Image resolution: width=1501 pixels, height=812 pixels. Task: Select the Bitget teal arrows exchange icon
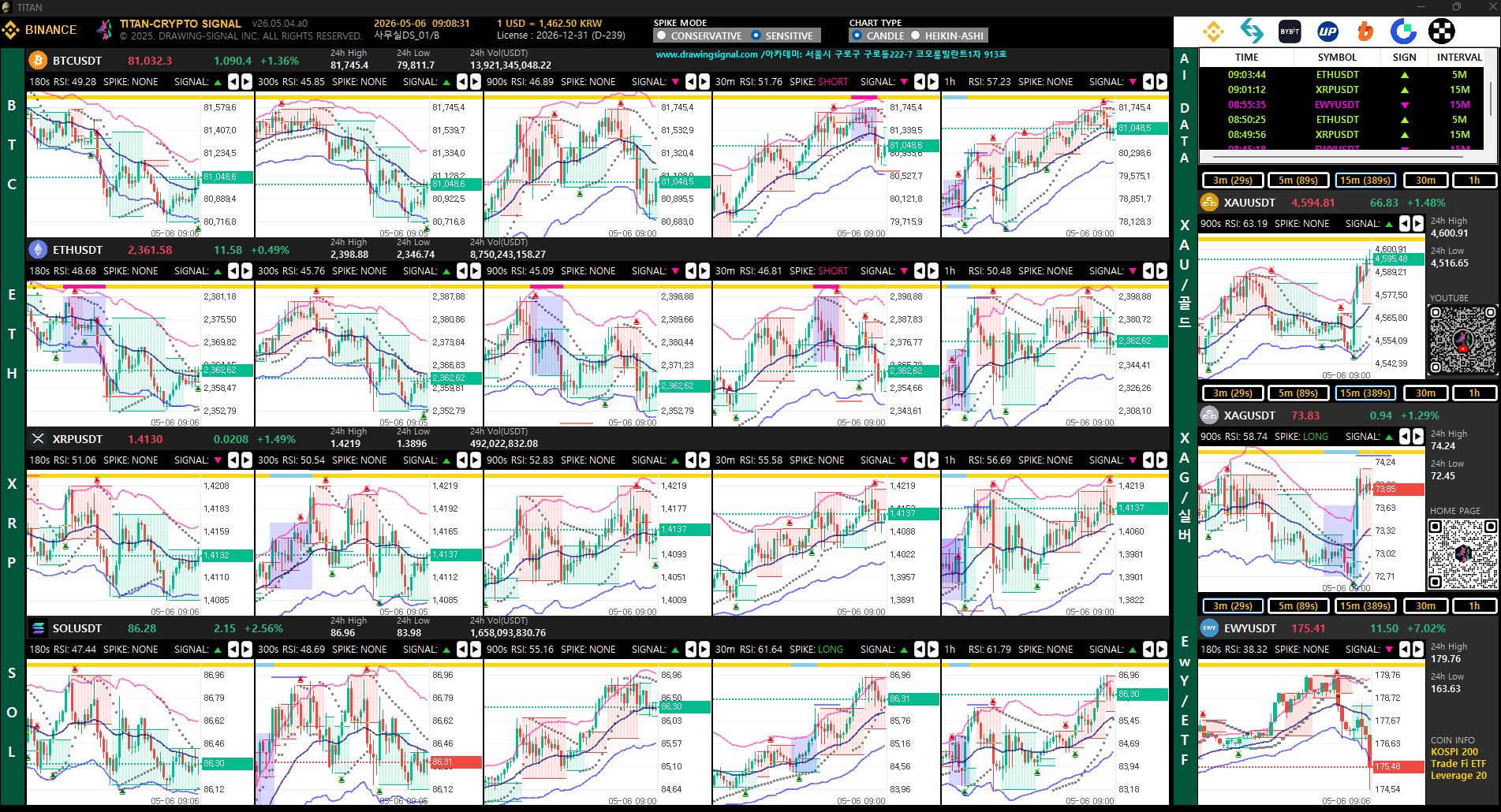click(1252, 32)
